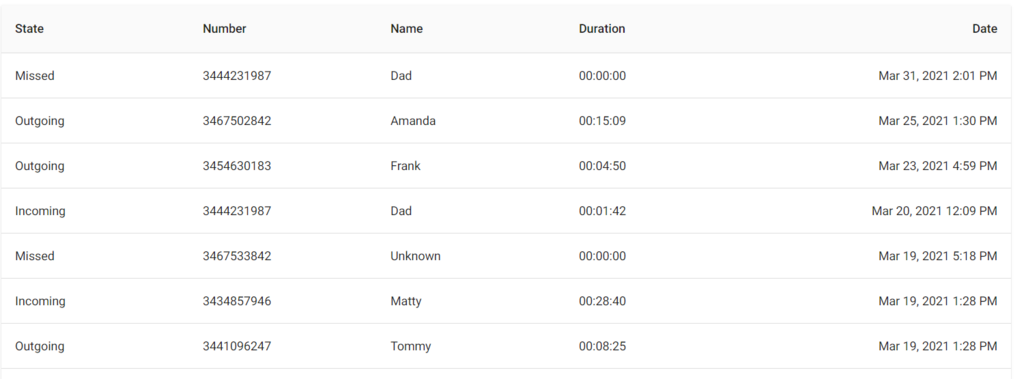Click phone number 3441096247
Viewport: 1024px width, 379px height.
[x=236, y=346]
